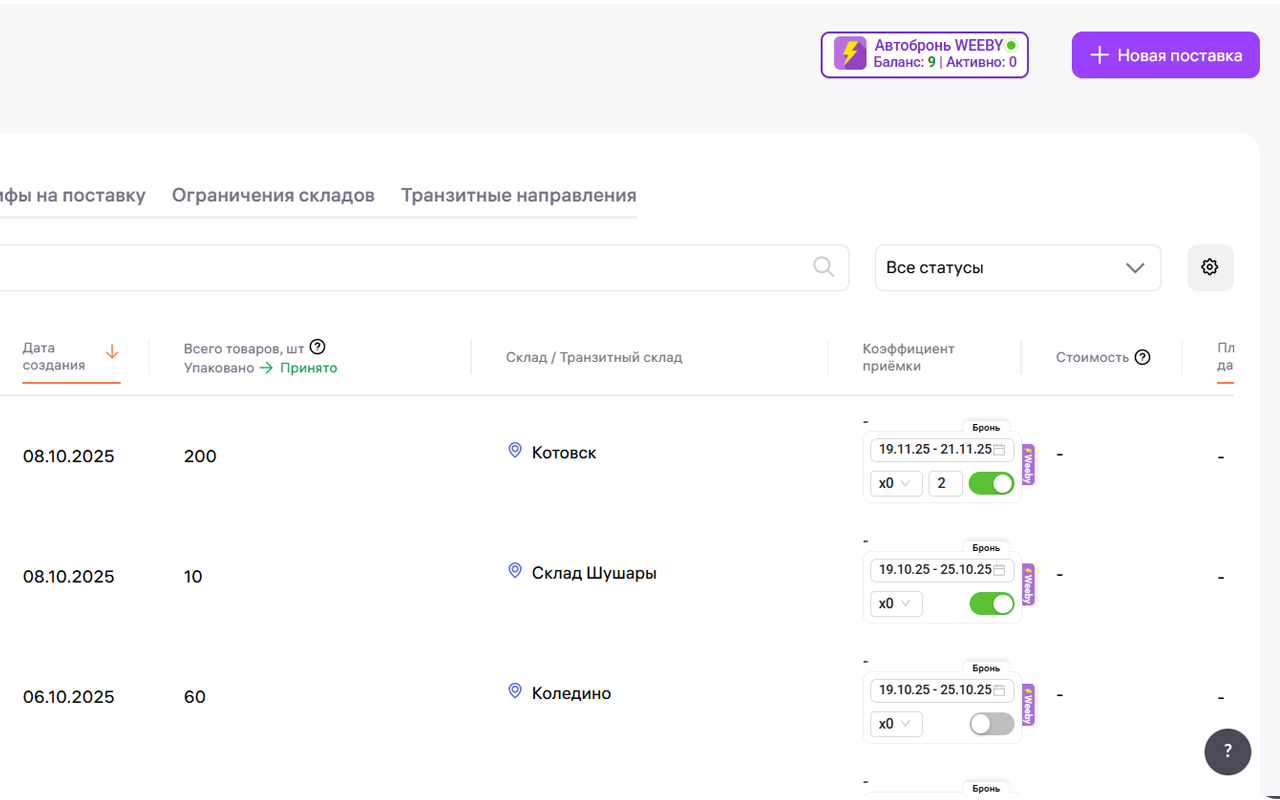Click creation date 08.10.2025 in Склад Шушары row
The image size is (1280, 800).
(x=69, y=577)
